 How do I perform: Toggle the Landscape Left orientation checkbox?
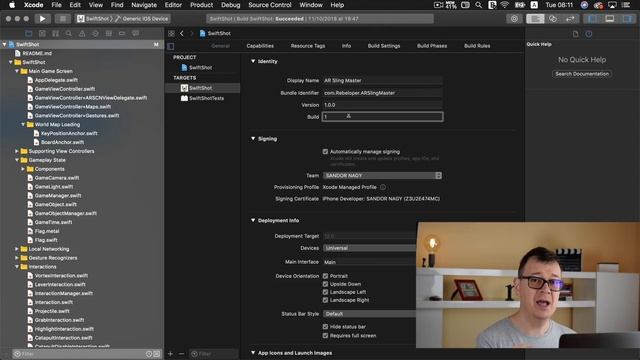(x=325, y=292)
